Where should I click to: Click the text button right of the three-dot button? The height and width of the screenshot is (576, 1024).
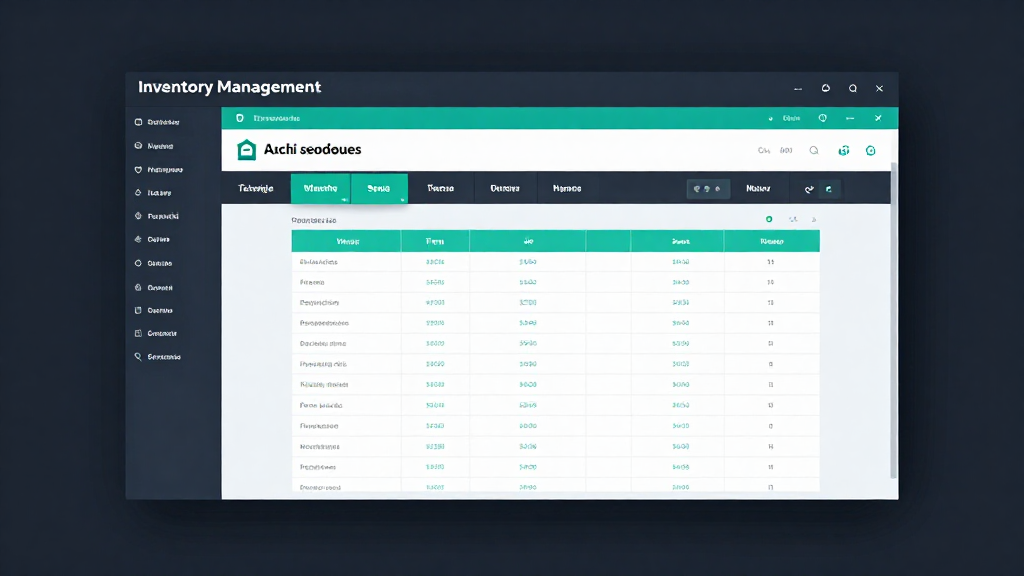click(x=758, y=188)
